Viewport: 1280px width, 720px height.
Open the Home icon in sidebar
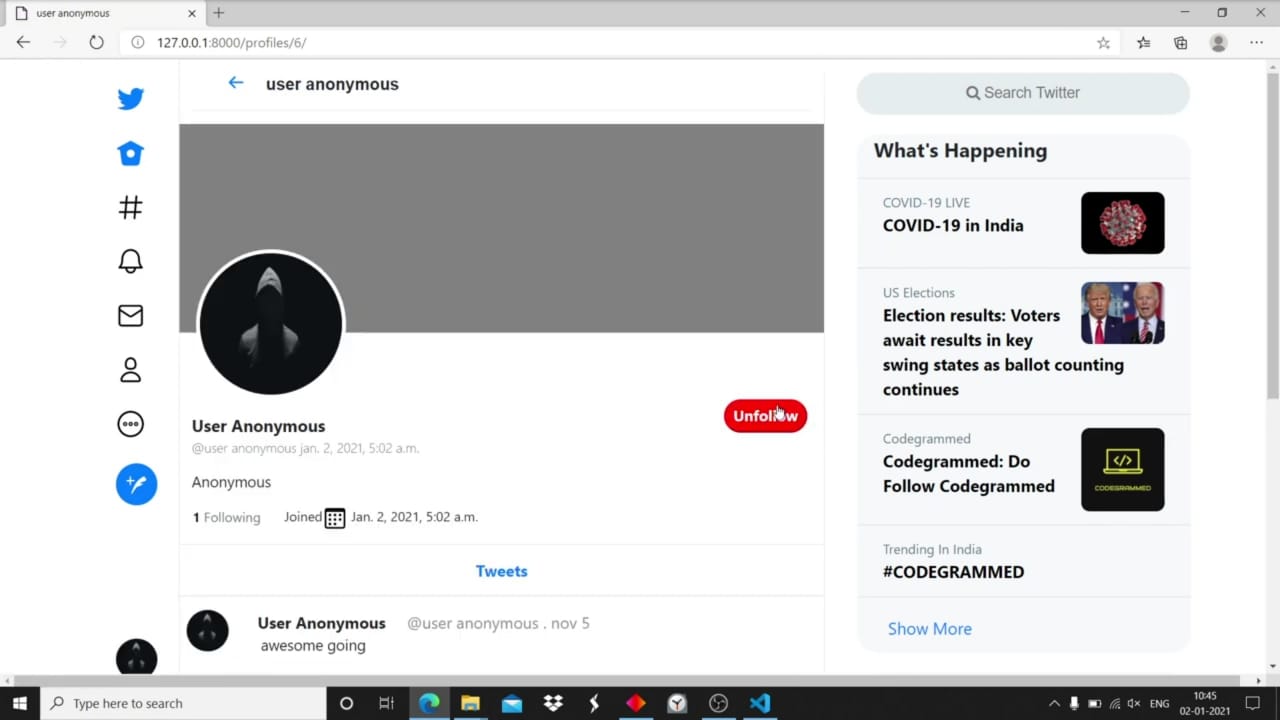[x=130, y=153]
